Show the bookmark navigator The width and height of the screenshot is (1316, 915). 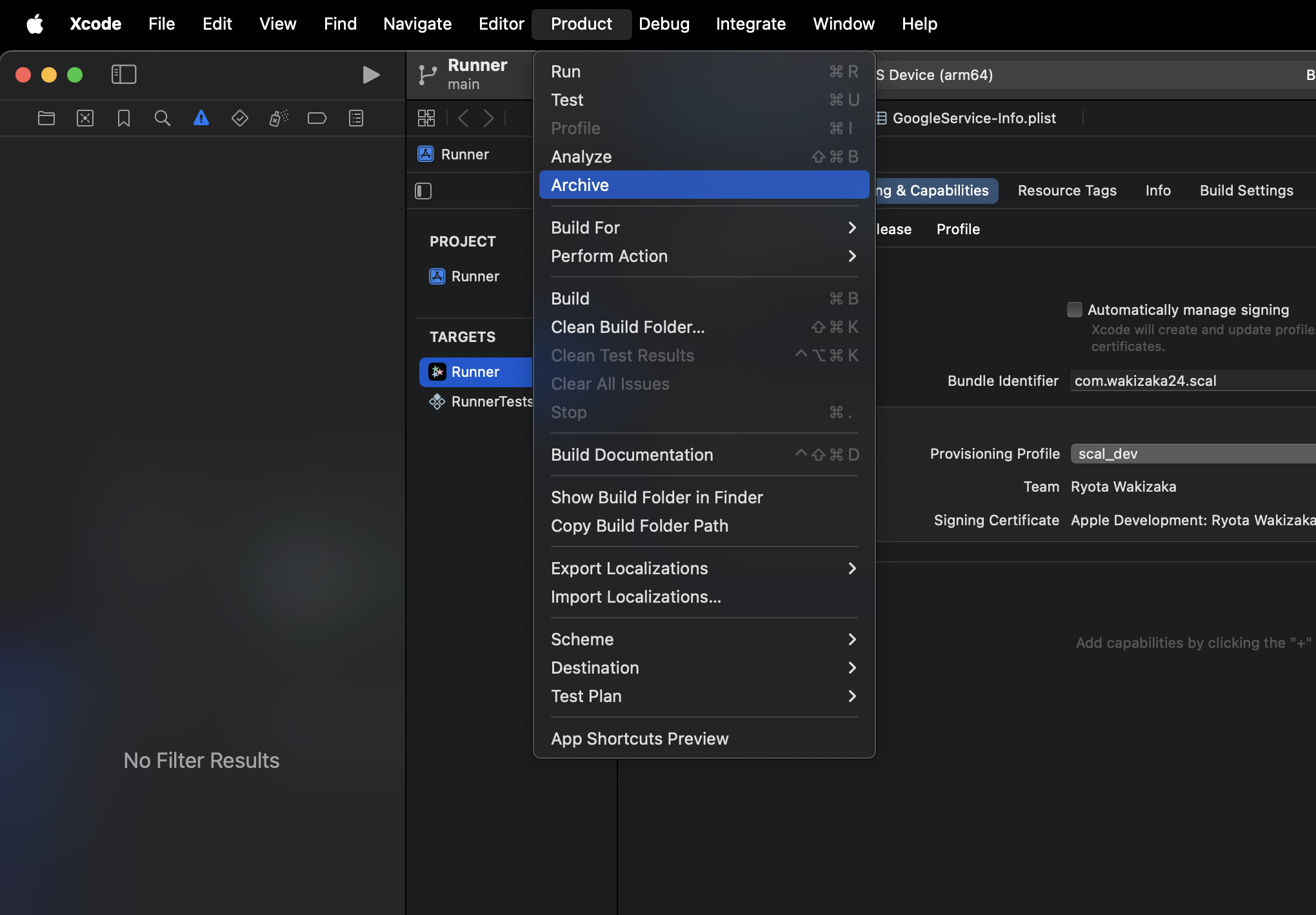123,118
